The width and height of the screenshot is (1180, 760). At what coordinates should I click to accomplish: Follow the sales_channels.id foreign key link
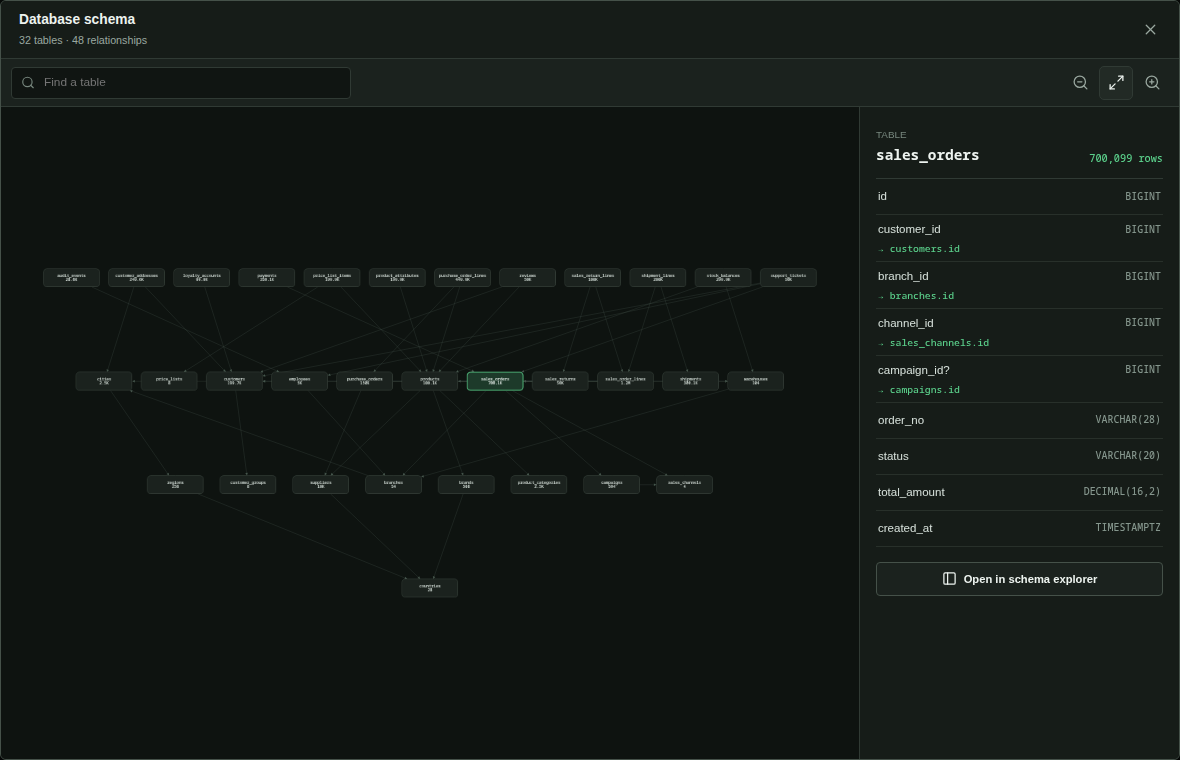point(939,343)
